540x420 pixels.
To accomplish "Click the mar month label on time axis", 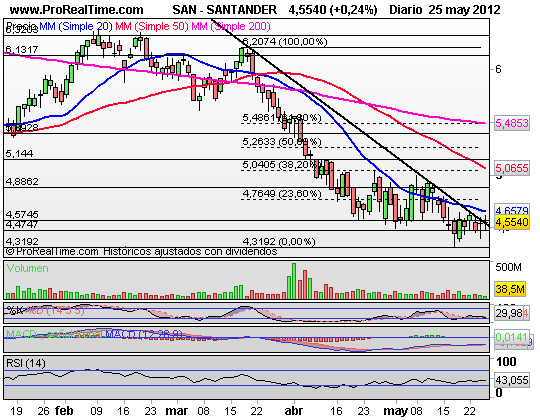I will coord(177,411).
